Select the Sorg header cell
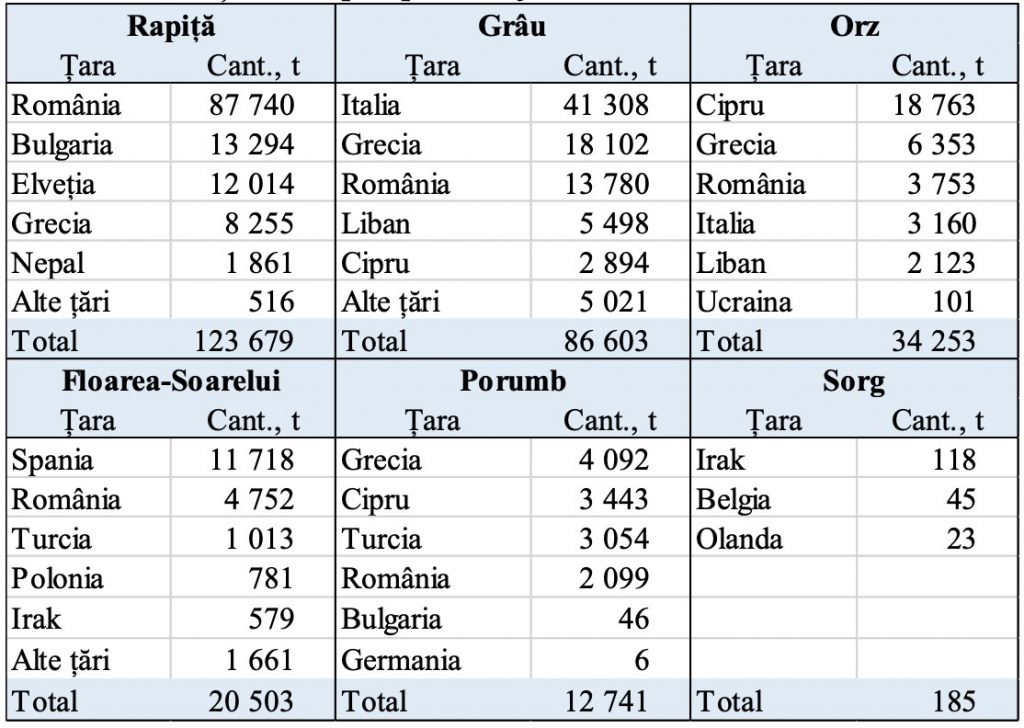This screenshot has height=728, width=1024. pyautogui.click(x=854, y=381)
